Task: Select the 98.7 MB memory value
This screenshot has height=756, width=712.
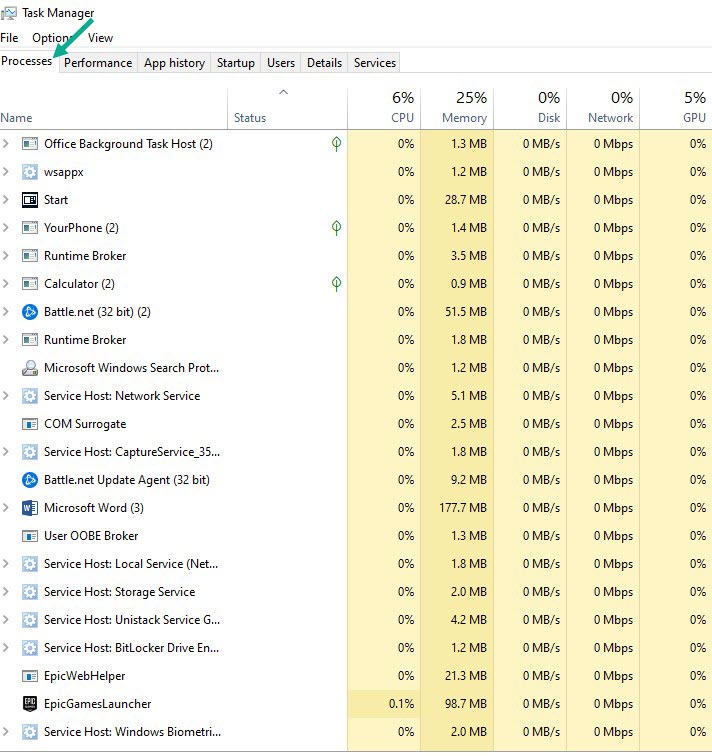Action: click(466, 704)
